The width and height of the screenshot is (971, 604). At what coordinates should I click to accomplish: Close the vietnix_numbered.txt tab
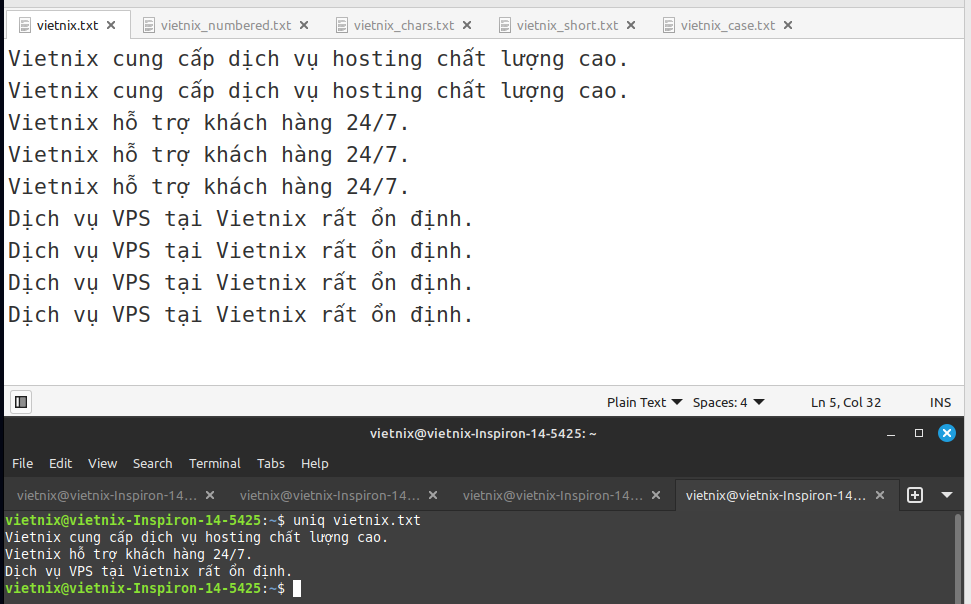304,25
